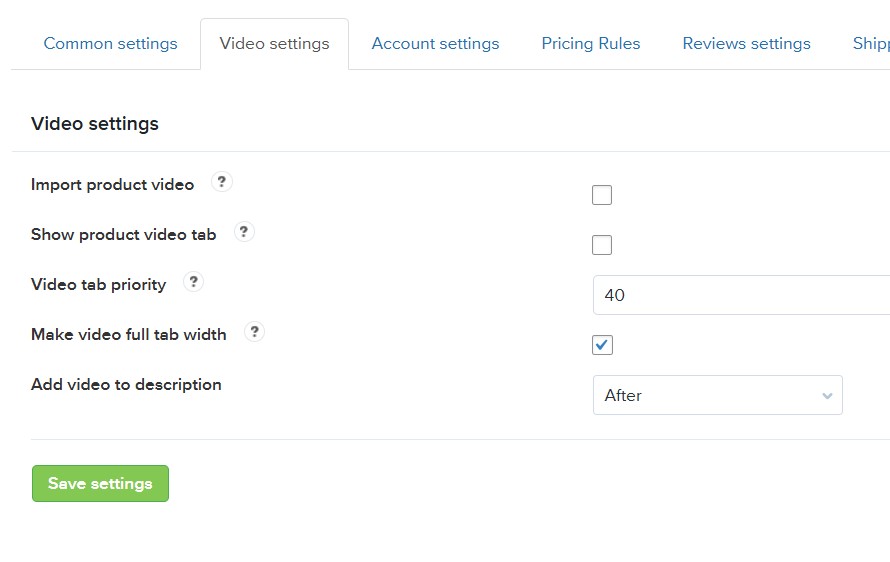Screen dimensions: 890x562
Task: Select the Reviews settings tab
Action: [746, 44]
